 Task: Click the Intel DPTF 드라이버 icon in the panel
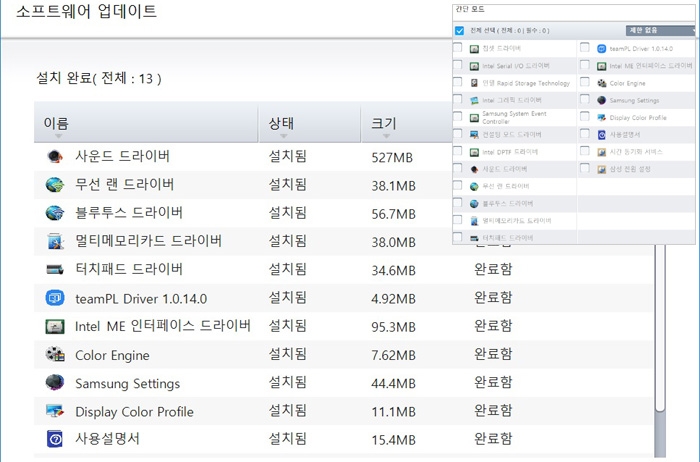474,152
